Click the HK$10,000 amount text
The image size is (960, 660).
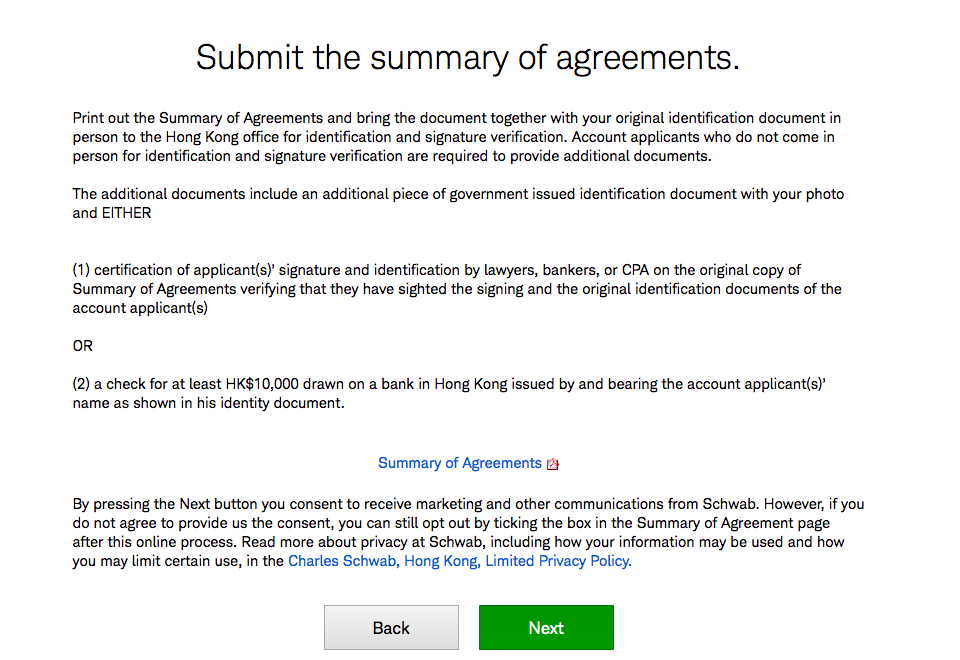[x=262, y=384]
